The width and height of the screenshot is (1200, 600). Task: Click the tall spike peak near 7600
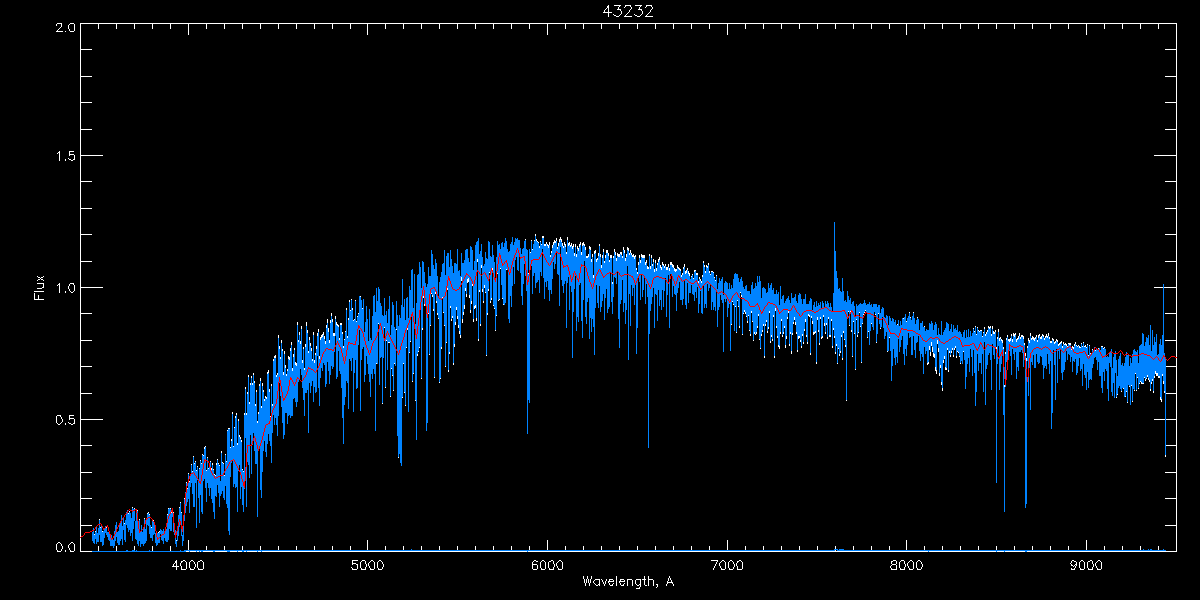(x=834, y=225)
